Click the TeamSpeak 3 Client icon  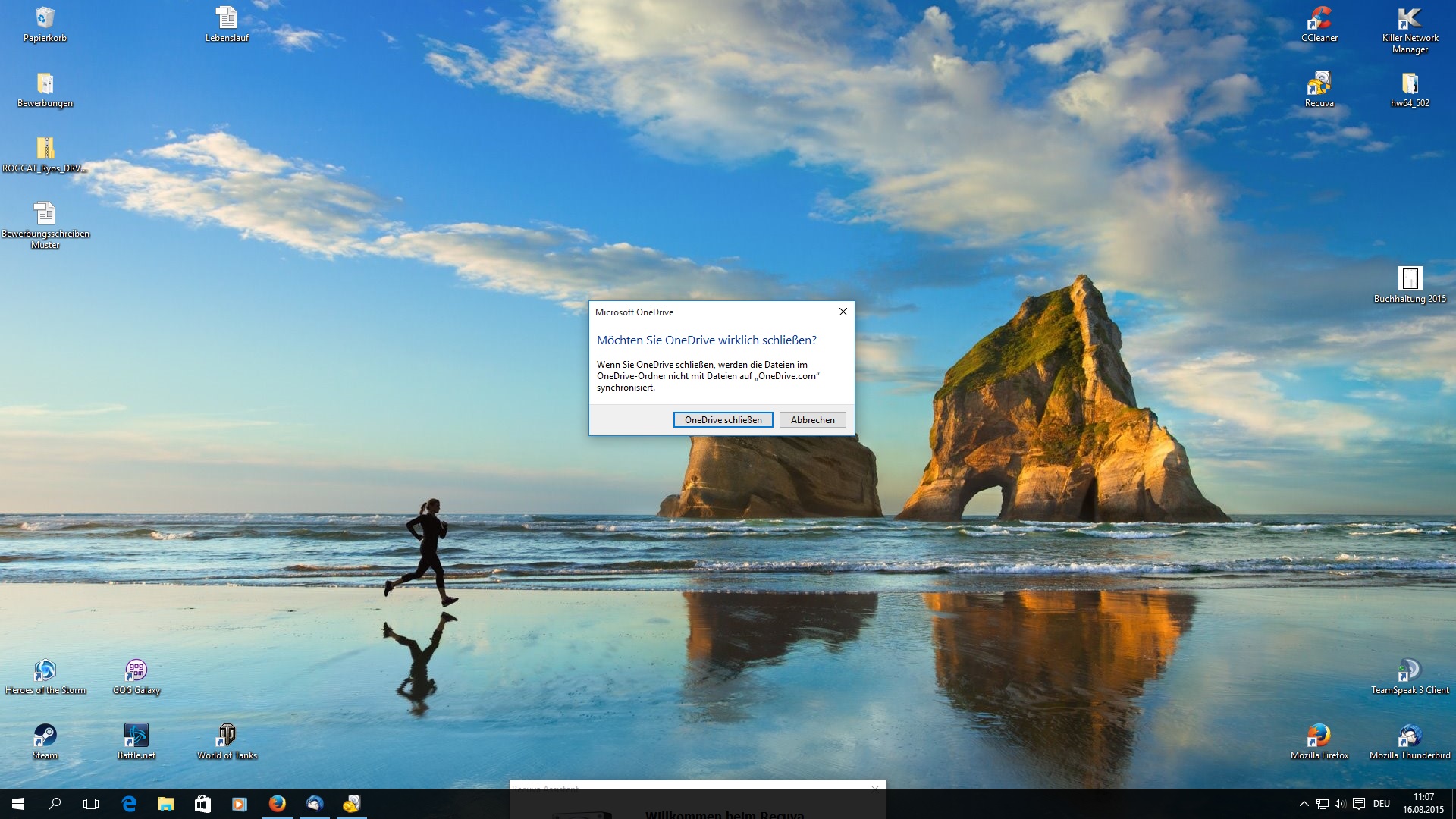click(x=1409, y=670)
